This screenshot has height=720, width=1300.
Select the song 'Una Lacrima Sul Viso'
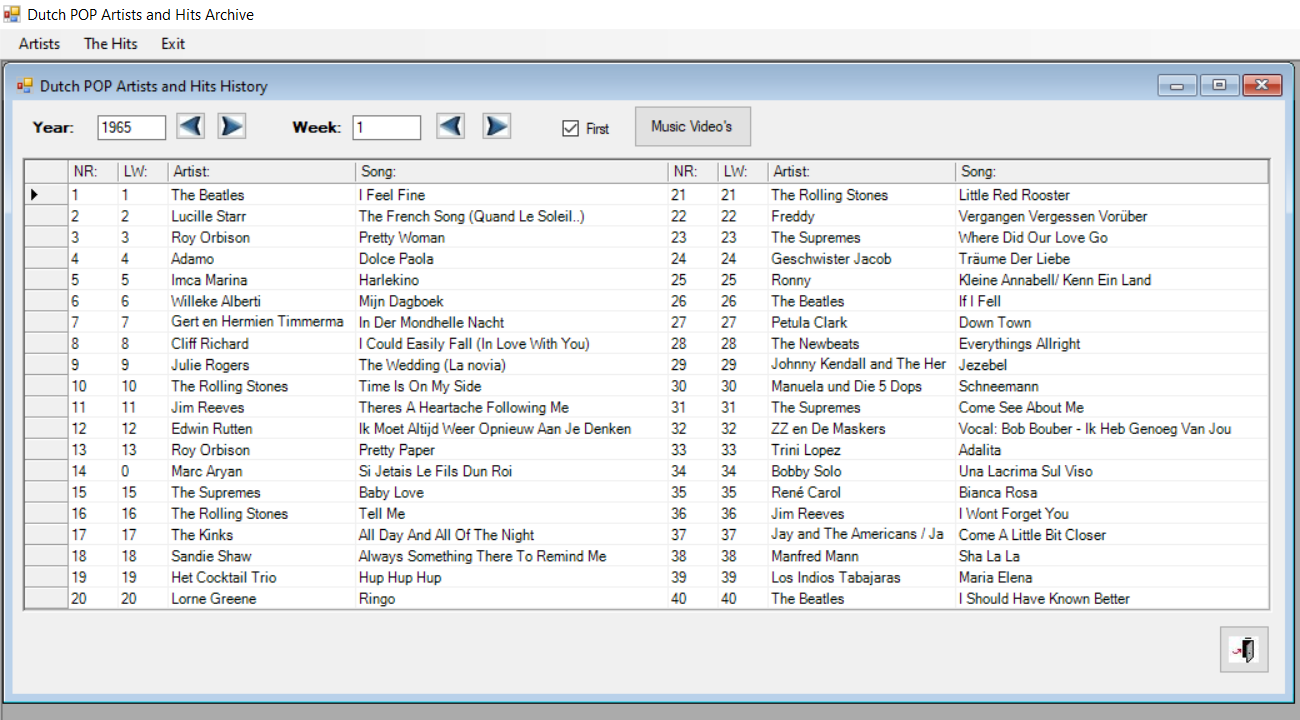pos(1111,471)
